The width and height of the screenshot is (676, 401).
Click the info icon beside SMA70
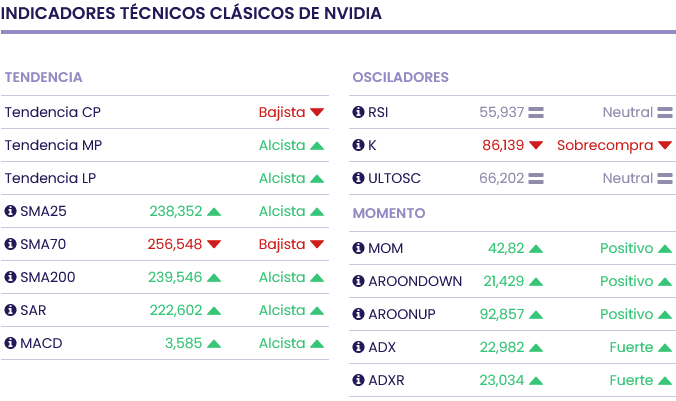pyautogui.click(x=11, y=244)
